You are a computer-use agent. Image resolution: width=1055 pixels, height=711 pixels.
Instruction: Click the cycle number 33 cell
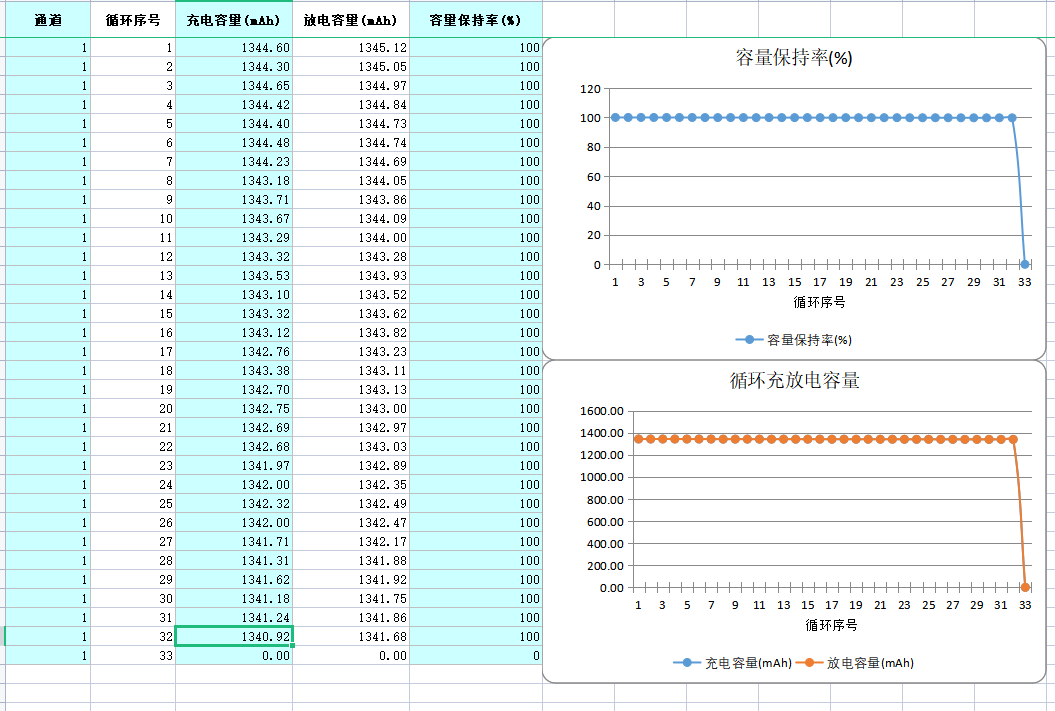133,656
